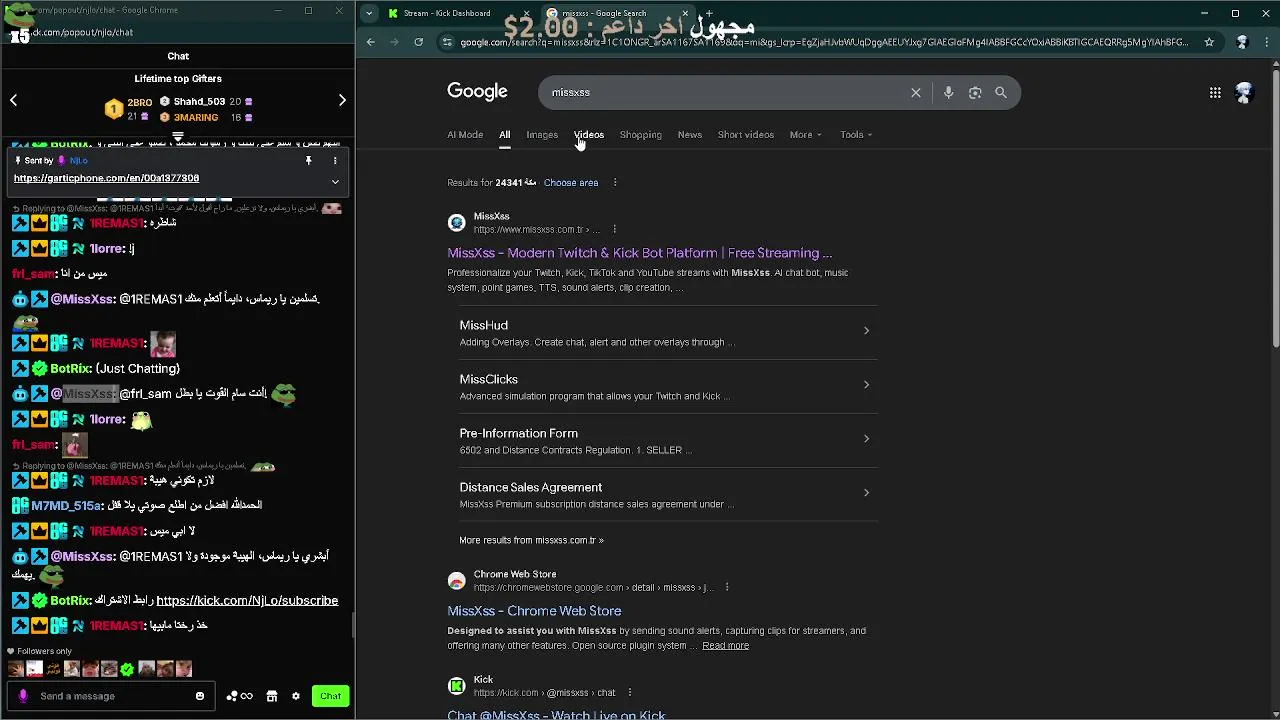Reload the Google search page

click(x=418, y=42)
